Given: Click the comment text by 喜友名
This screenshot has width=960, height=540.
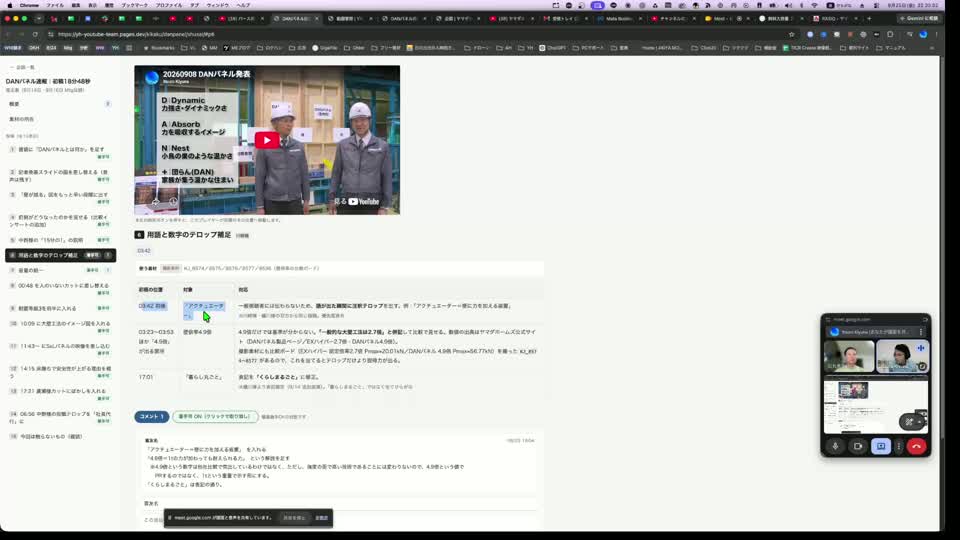Looking at the screenshot, I should click(x=306, y=467).
